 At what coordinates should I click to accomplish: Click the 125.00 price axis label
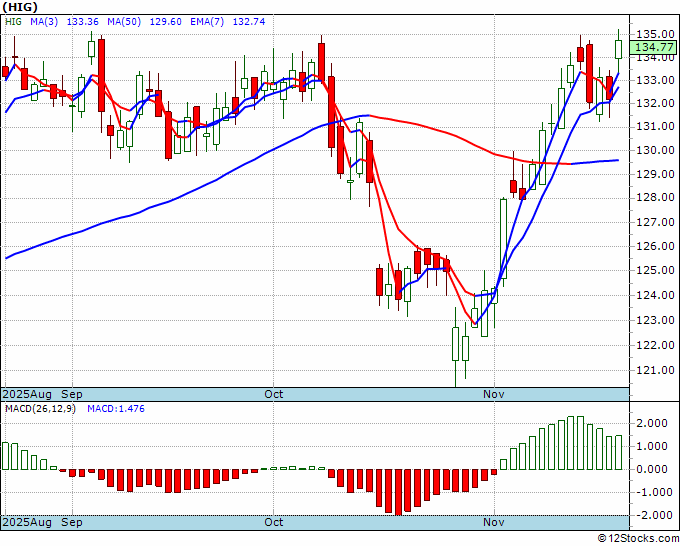coord(655,270)
